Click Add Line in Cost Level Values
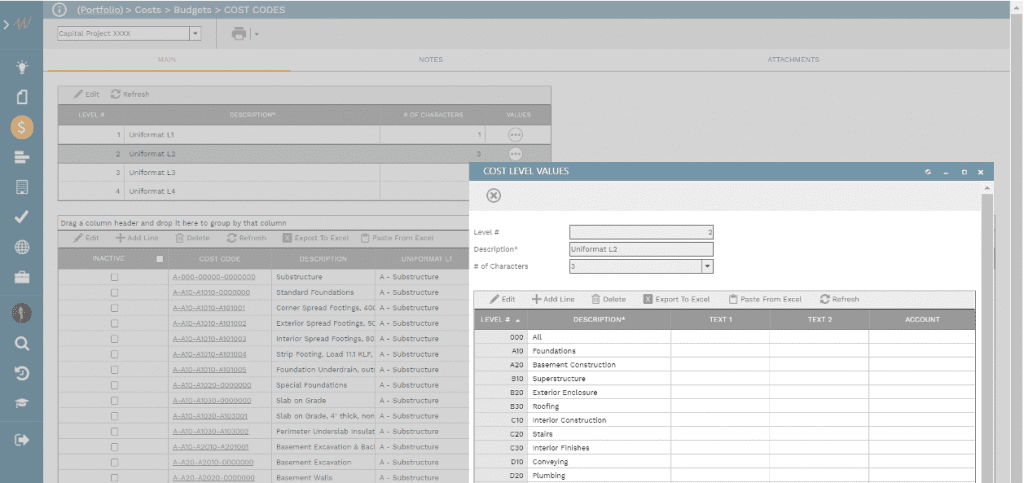The height and width of the screenshot is (483, 1024). tap(553, 299)
